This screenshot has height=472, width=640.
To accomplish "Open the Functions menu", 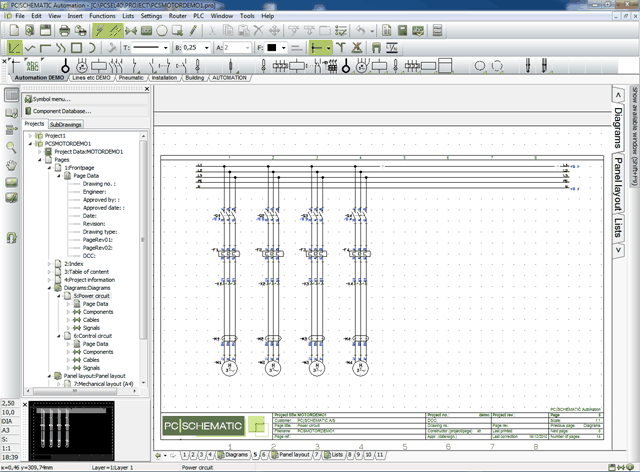I will pyautogui.click(x=102, y=16).
